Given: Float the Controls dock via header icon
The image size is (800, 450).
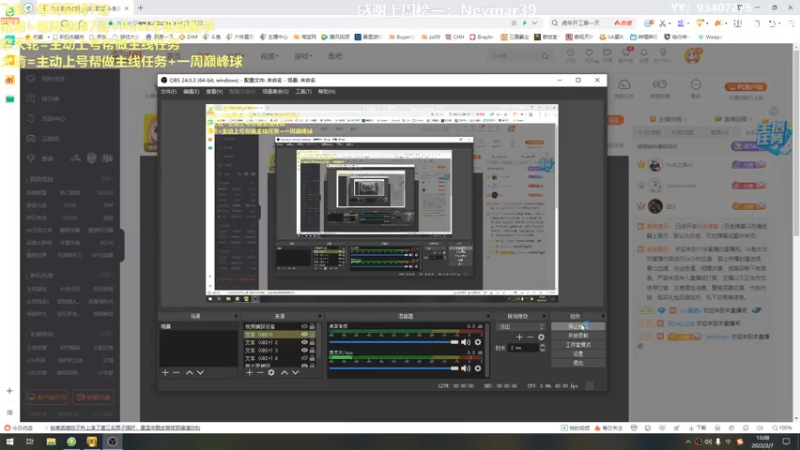Looking at the screenshot, I should coord(603,316).
